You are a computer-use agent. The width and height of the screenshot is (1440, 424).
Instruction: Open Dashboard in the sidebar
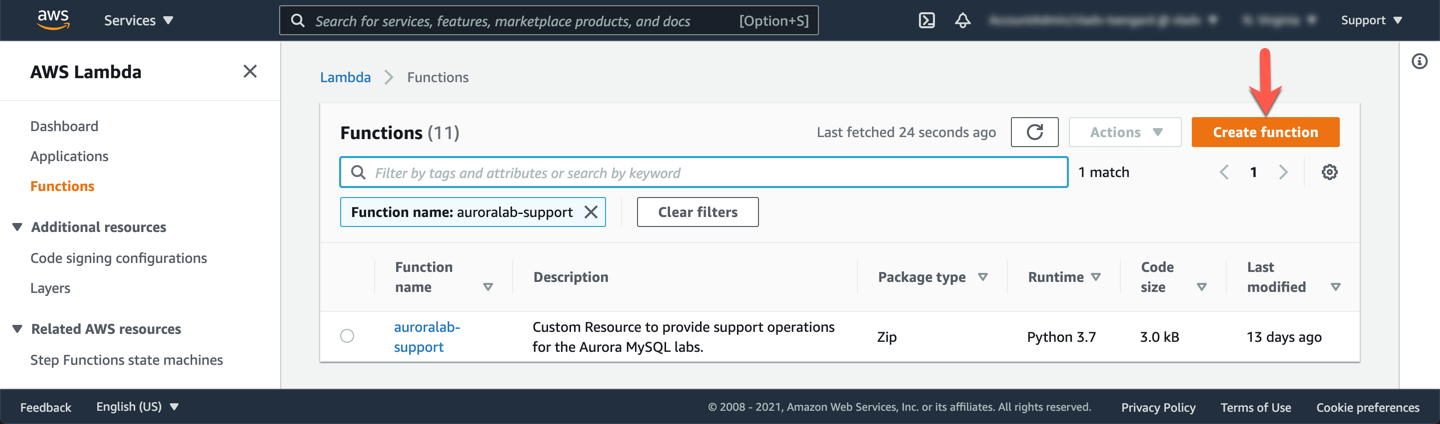pos(64,126)
